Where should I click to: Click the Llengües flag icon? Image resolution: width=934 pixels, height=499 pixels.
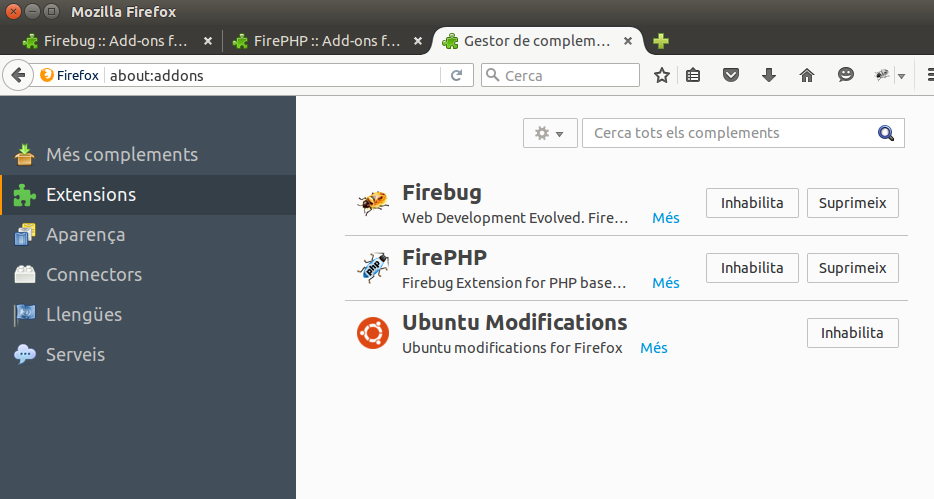pos(24,314)
